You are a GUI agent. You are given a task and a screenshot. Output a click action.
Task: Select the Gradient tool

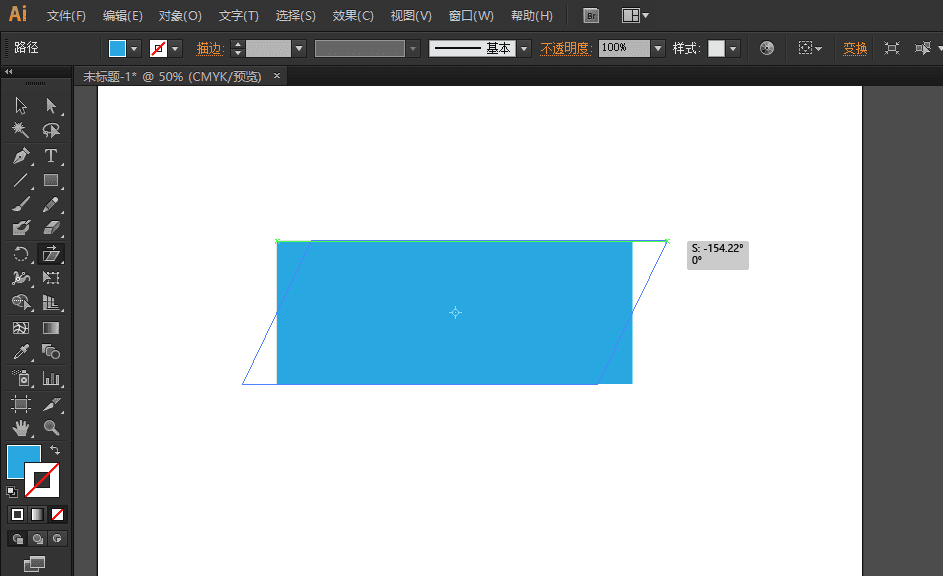click(x=51, y=328)
